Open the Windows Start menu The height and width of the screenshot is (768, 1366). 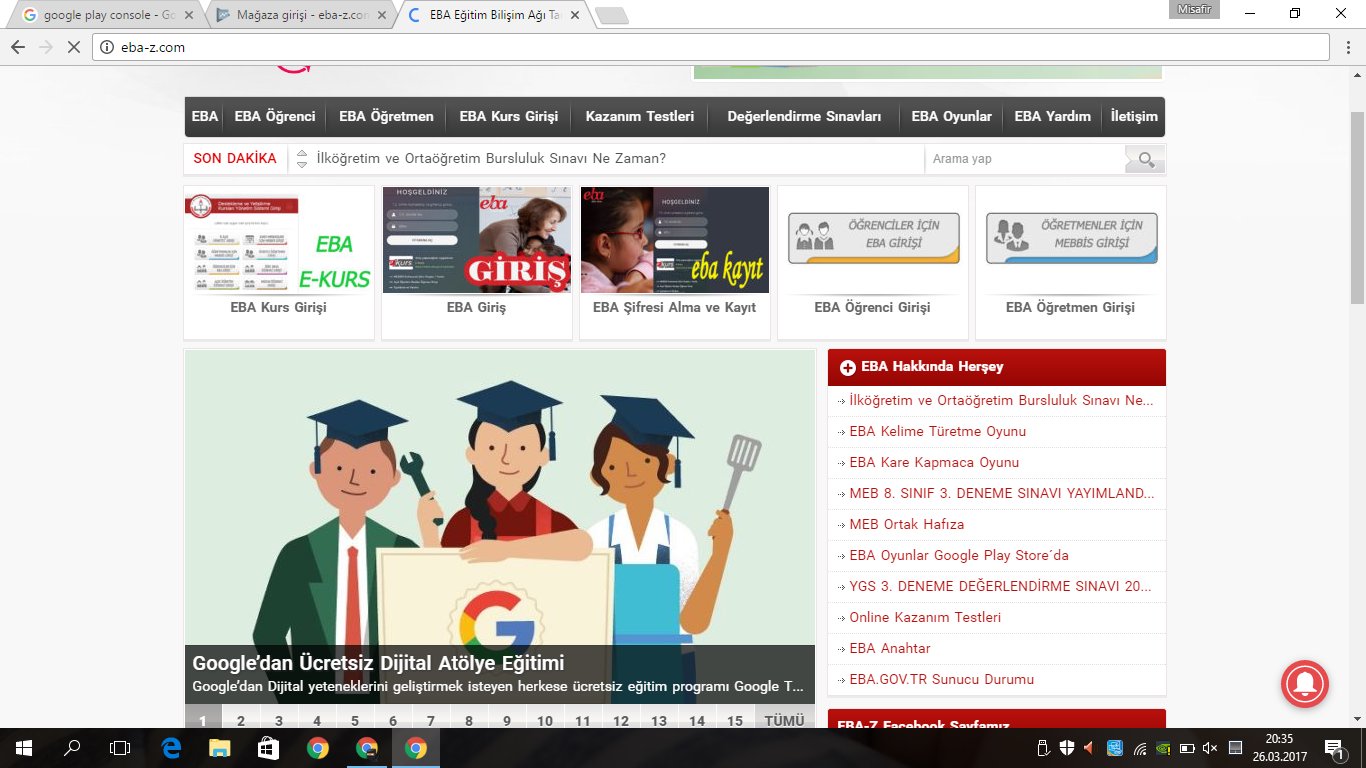(24, 748)
